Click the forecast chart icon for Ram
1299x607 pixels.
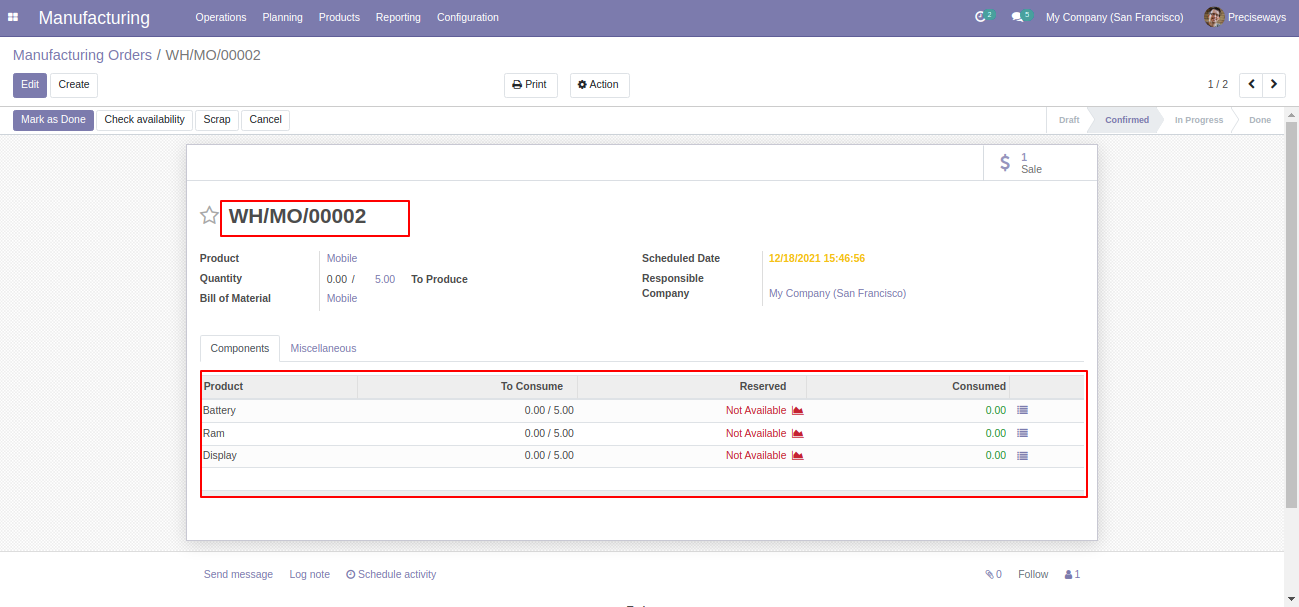tap(798, 434)
